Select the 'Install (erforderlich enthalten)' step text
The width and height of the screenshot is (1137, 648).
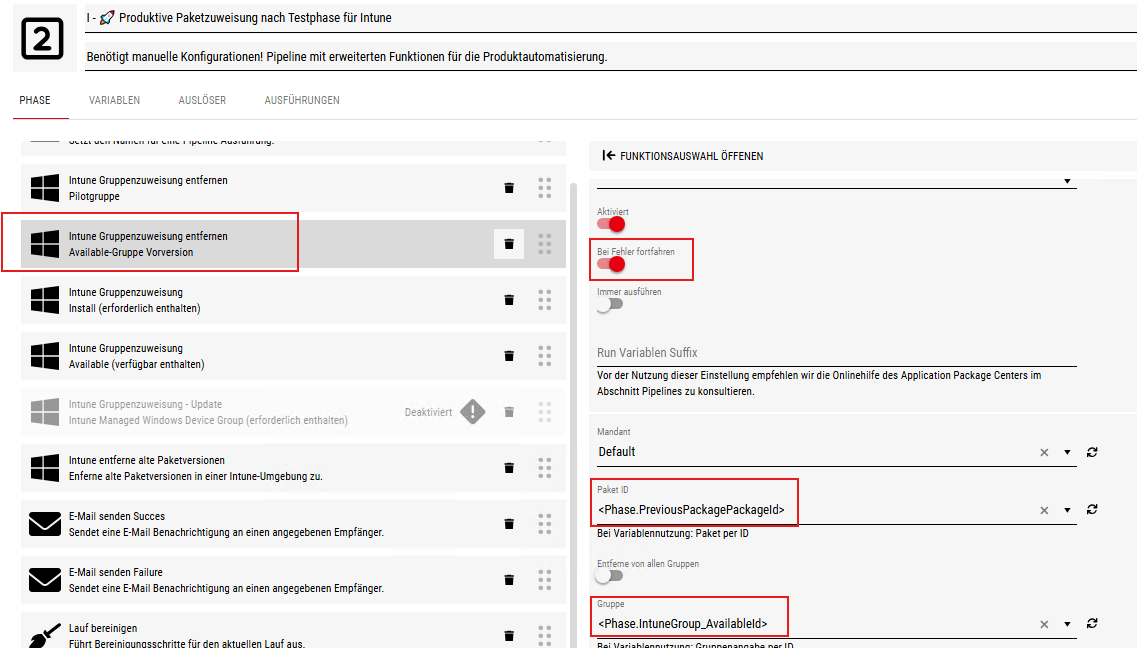pos(135,308)
